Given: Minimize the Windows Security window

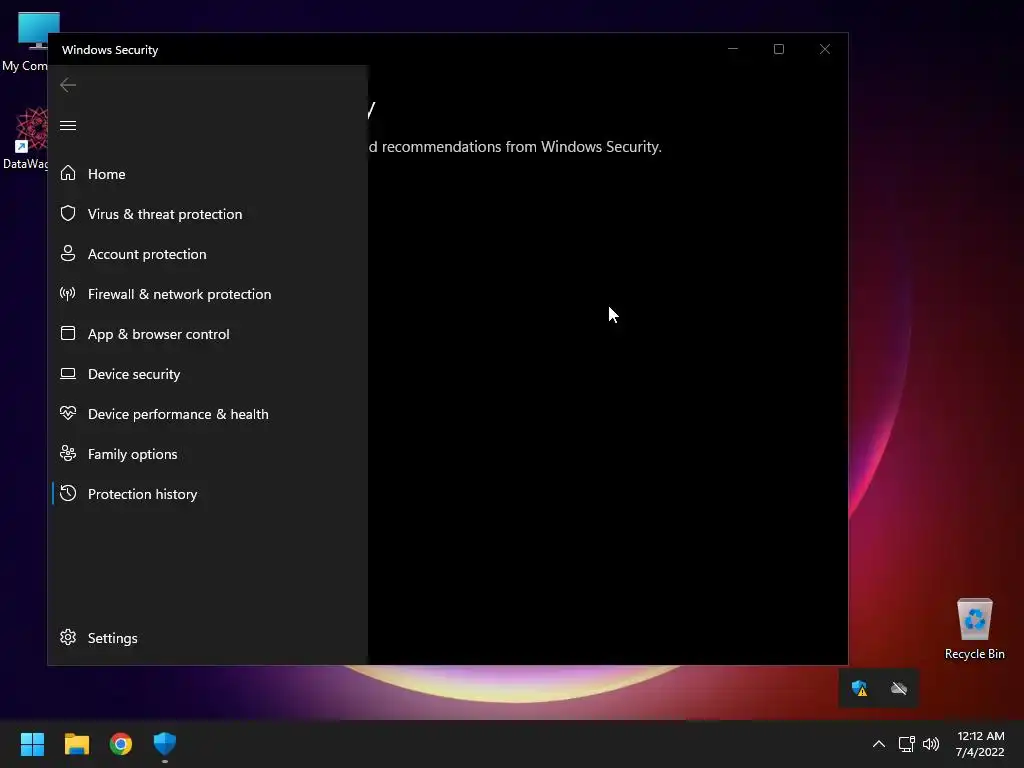Looking at the screenshot, I should pyautogui.click(x=733, y=49).
